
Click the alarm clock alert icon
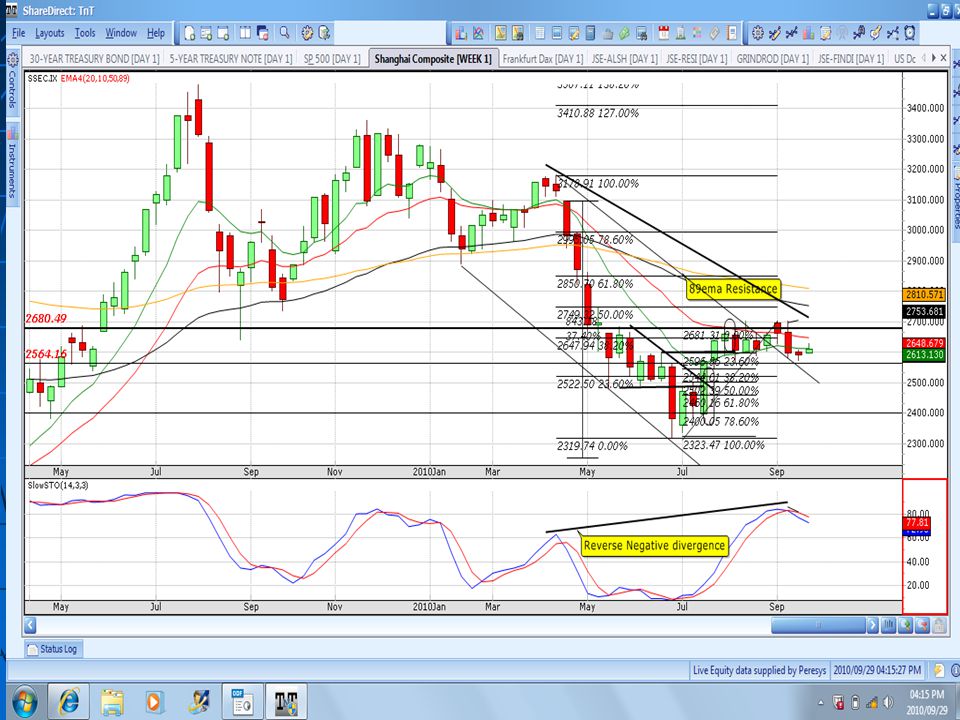coord(910,33)
